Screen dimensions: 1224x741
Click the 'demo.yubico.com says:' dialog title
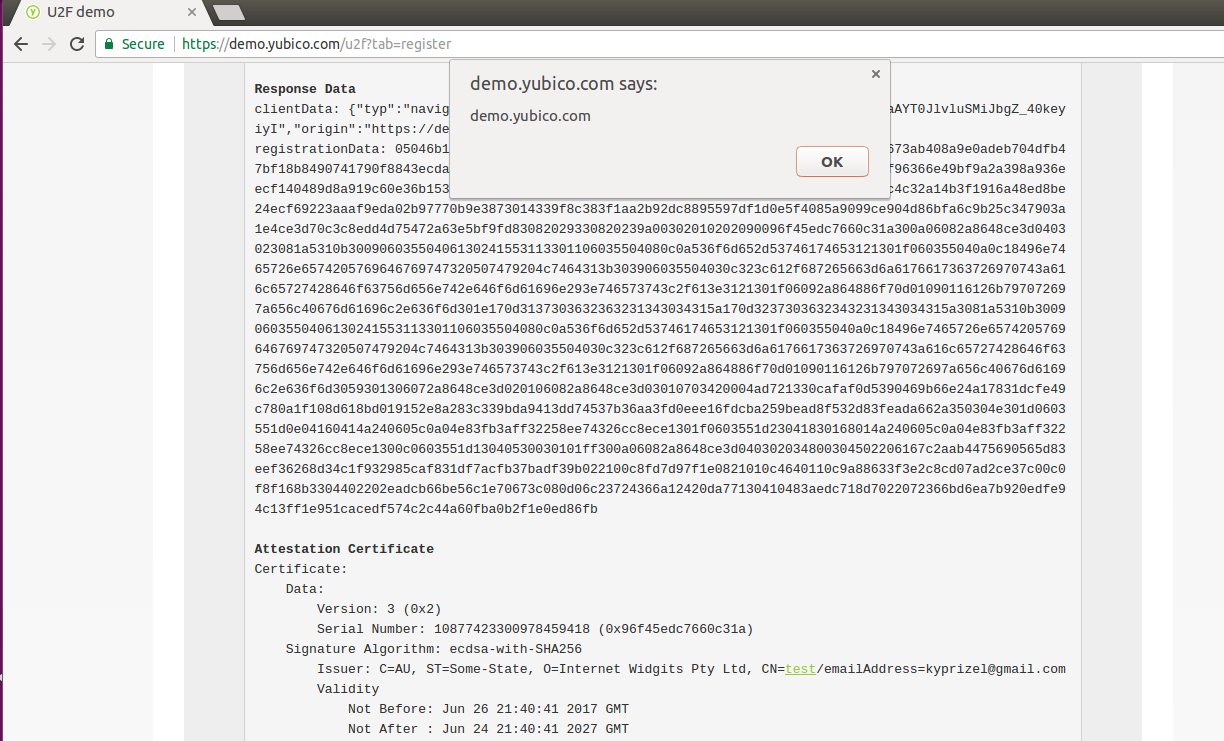pyautogui.click(x=563, y=84)
